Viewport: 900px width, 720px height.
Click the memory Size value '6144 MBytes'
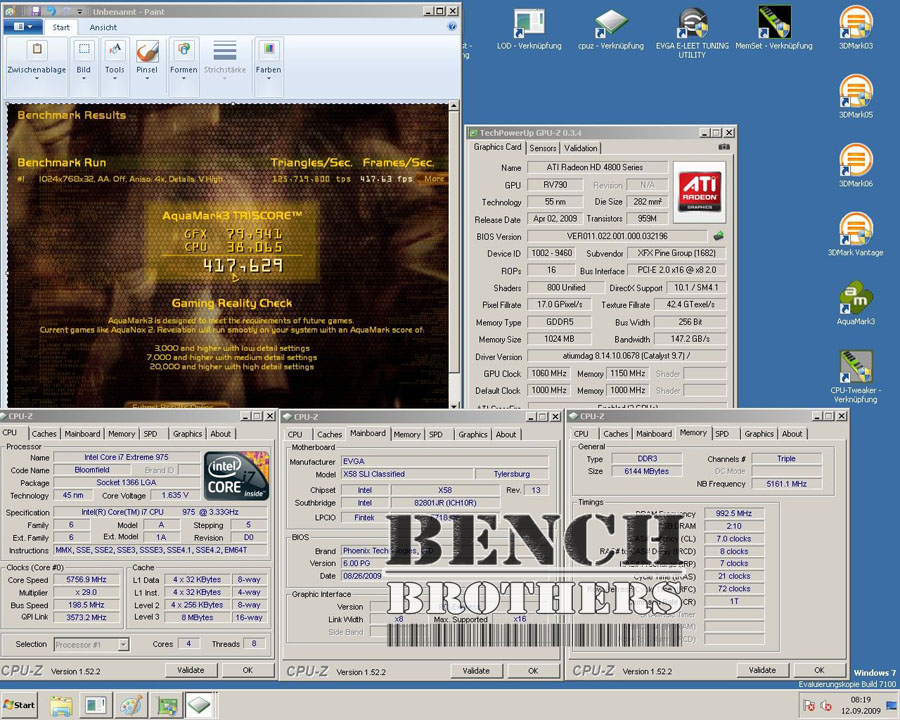647,471
